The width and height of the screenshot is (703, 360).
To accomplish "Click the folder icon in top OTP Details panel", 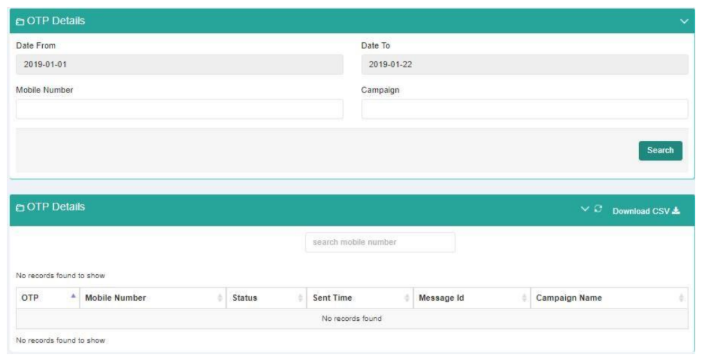I will [20, 22].
